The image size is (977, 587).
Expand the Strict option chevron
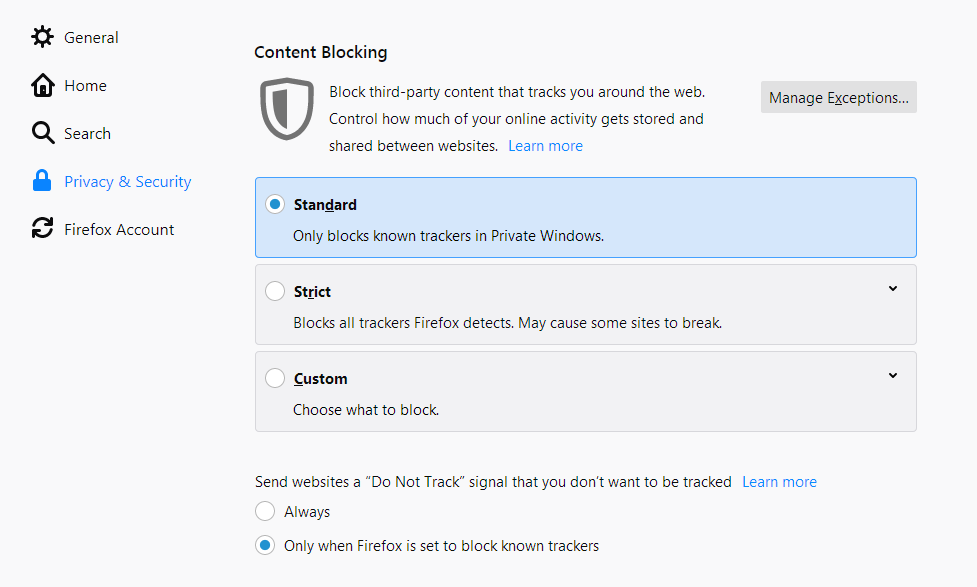893,289
